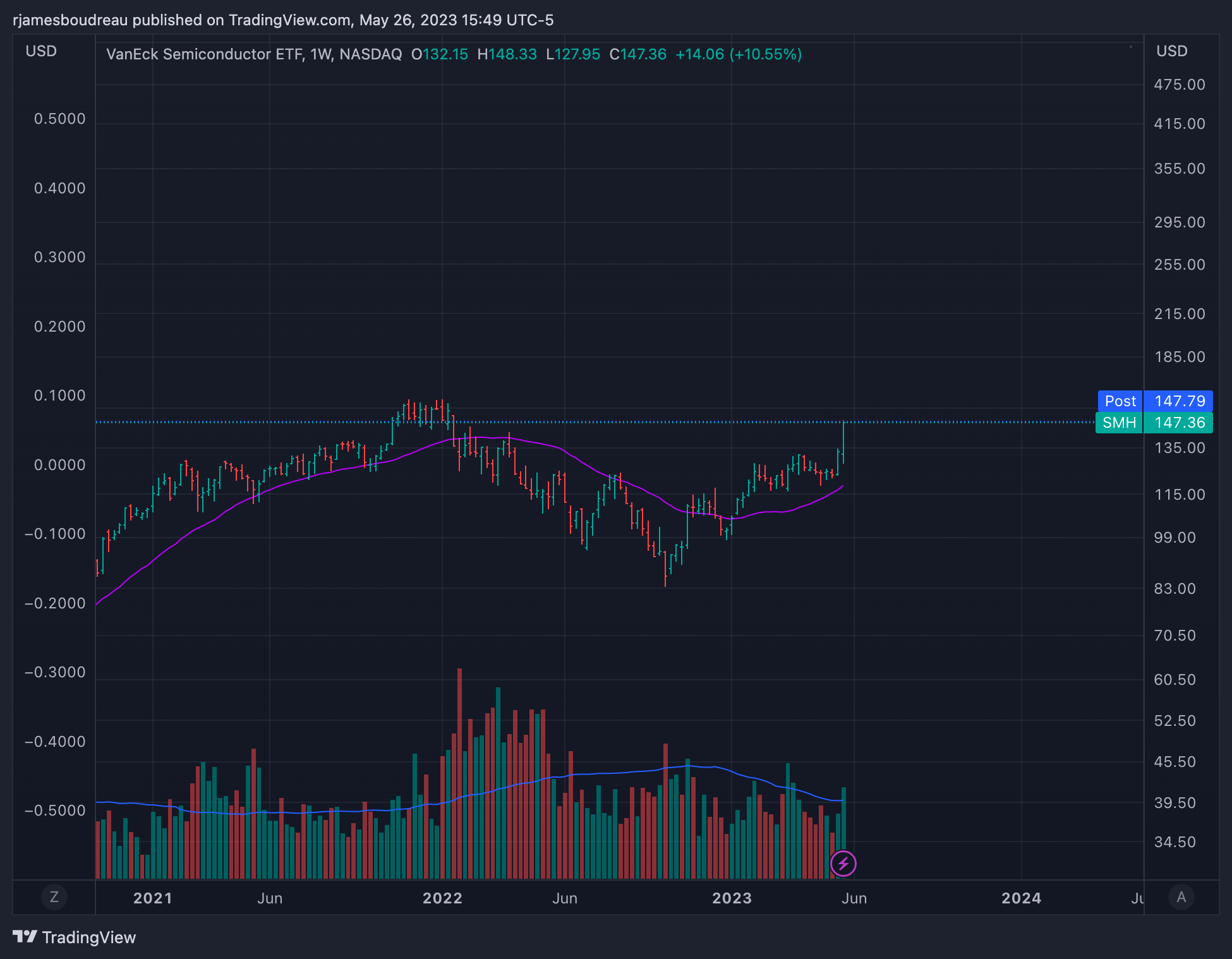Click the Z timezone button

pos(54,897)
